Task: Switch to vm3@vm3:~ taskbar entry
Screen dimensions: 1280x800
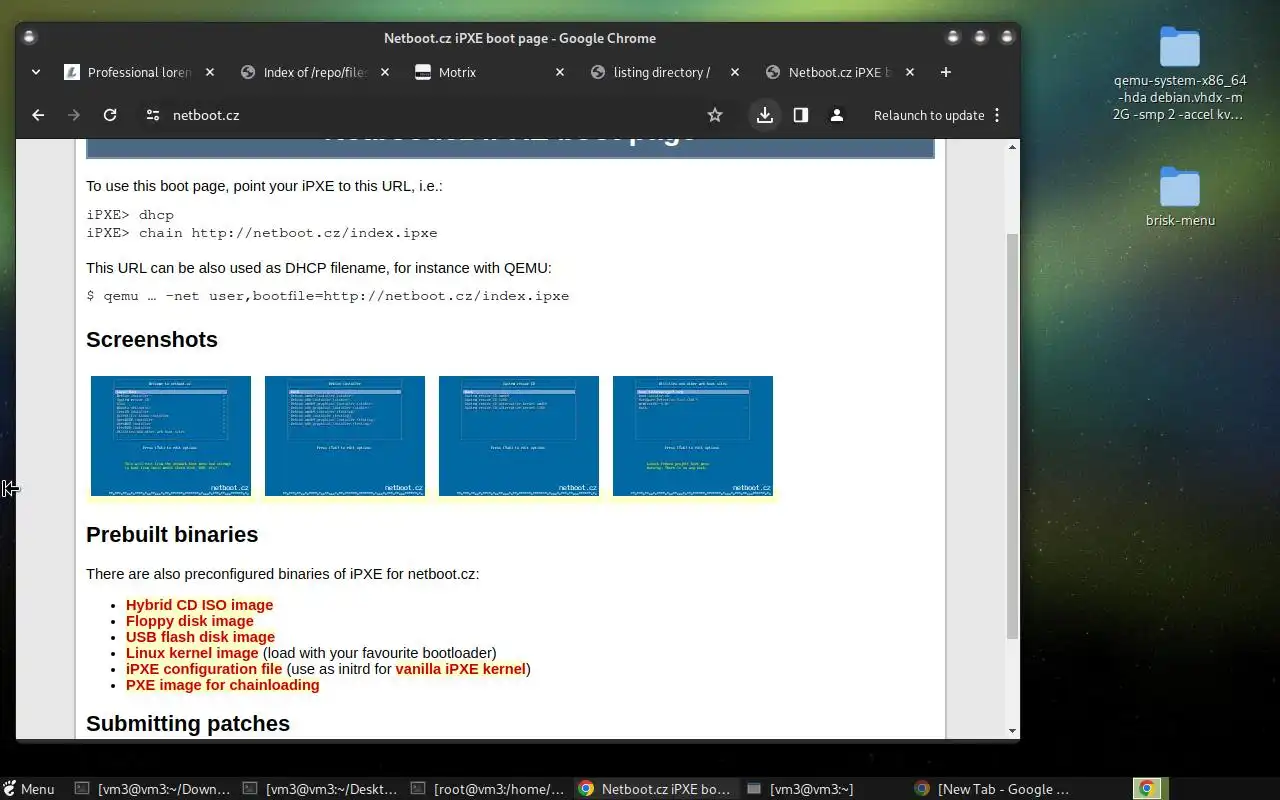Action: click(825, 789)
